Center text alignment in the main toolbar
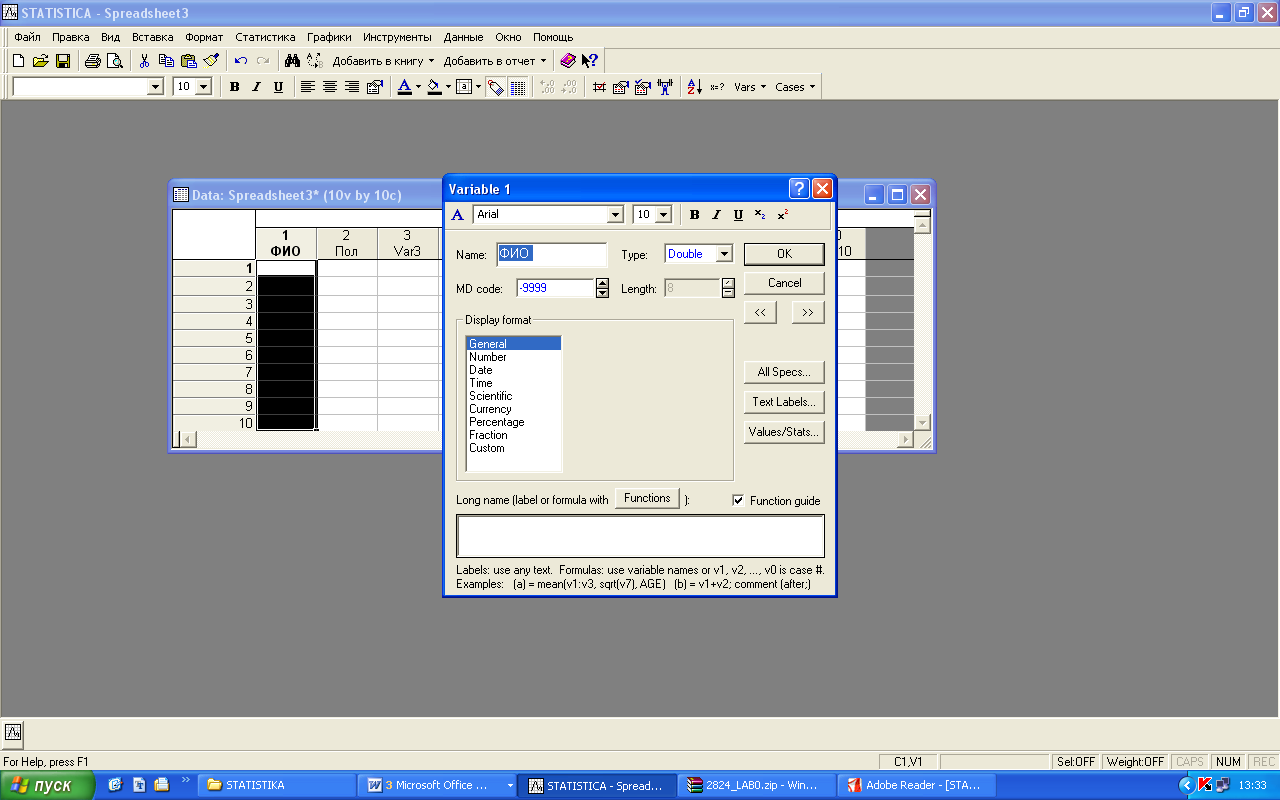 [329, 87]
